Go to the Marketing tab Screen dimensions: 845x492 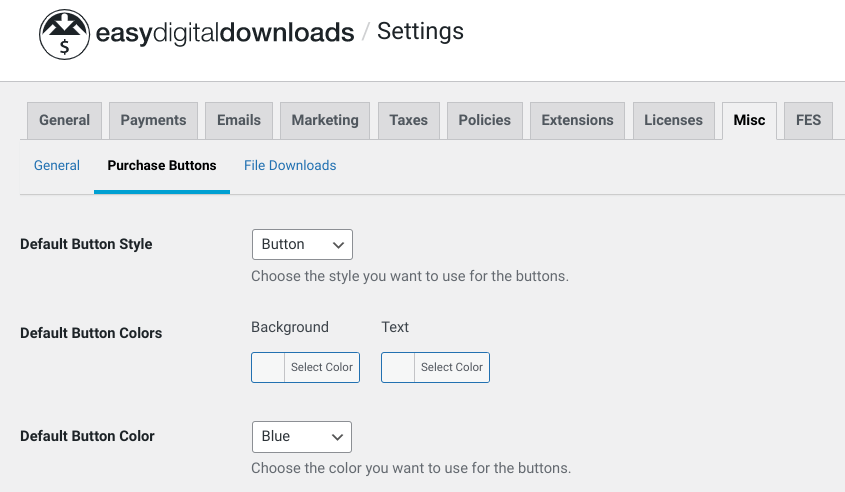pos(325,120)
